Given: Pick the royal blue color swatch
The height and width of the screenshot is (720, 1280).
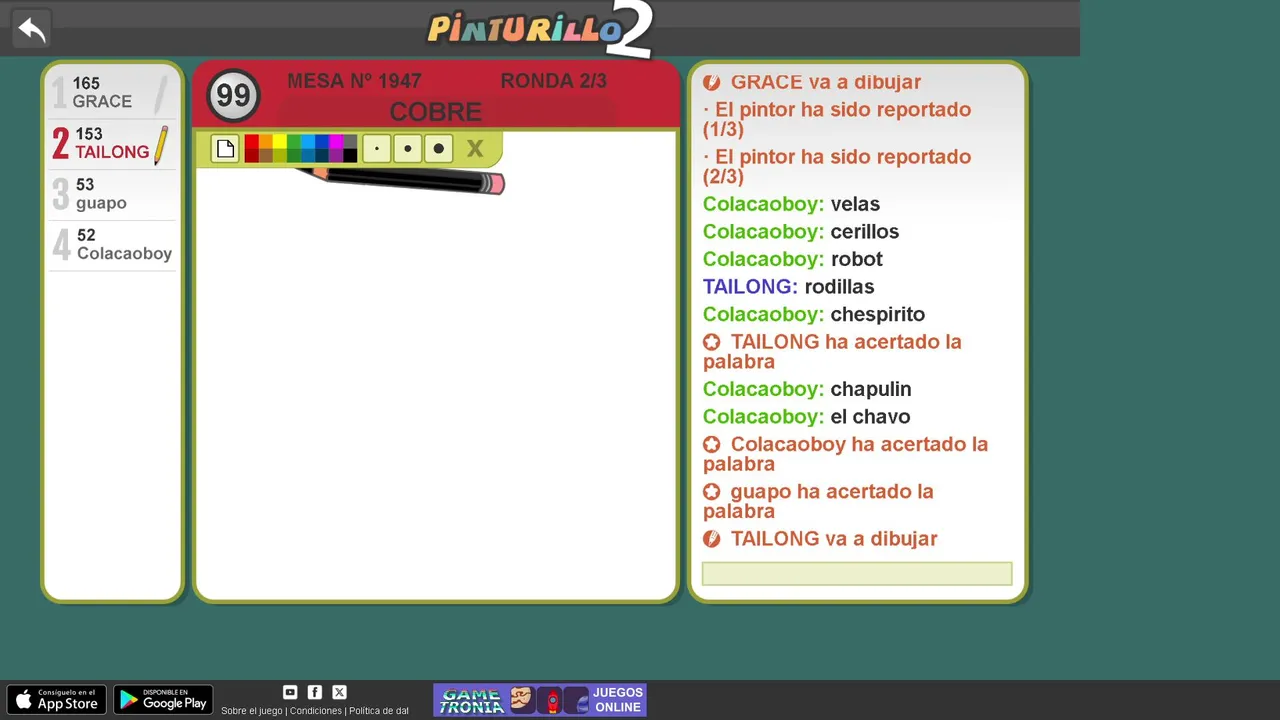Looking at the screenshot, I should [x=322, y=142].
